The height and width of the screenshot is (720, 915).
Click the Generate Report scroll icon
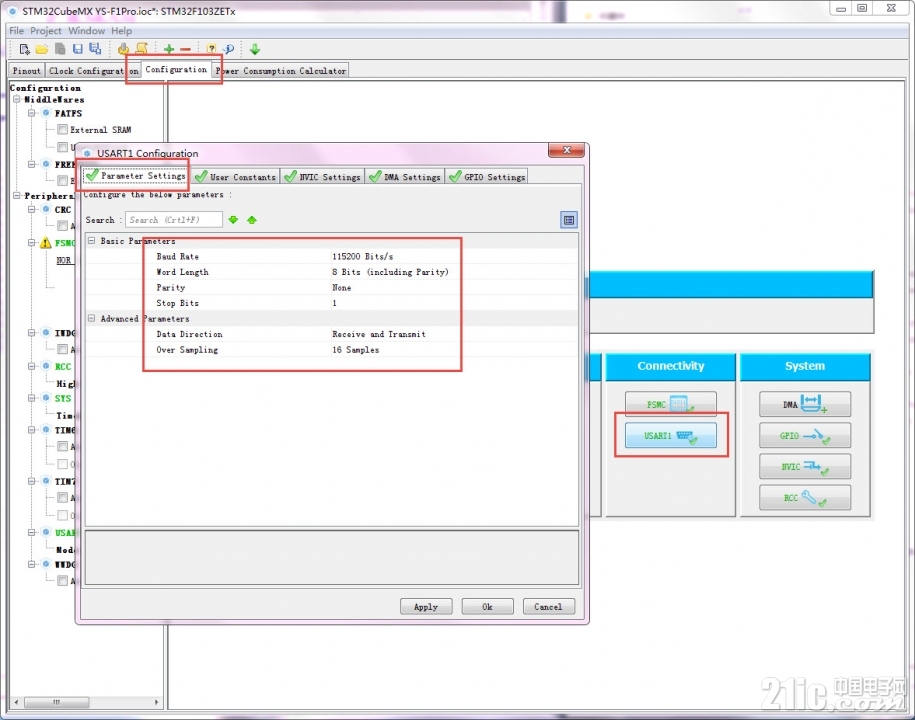click(141, 49)
